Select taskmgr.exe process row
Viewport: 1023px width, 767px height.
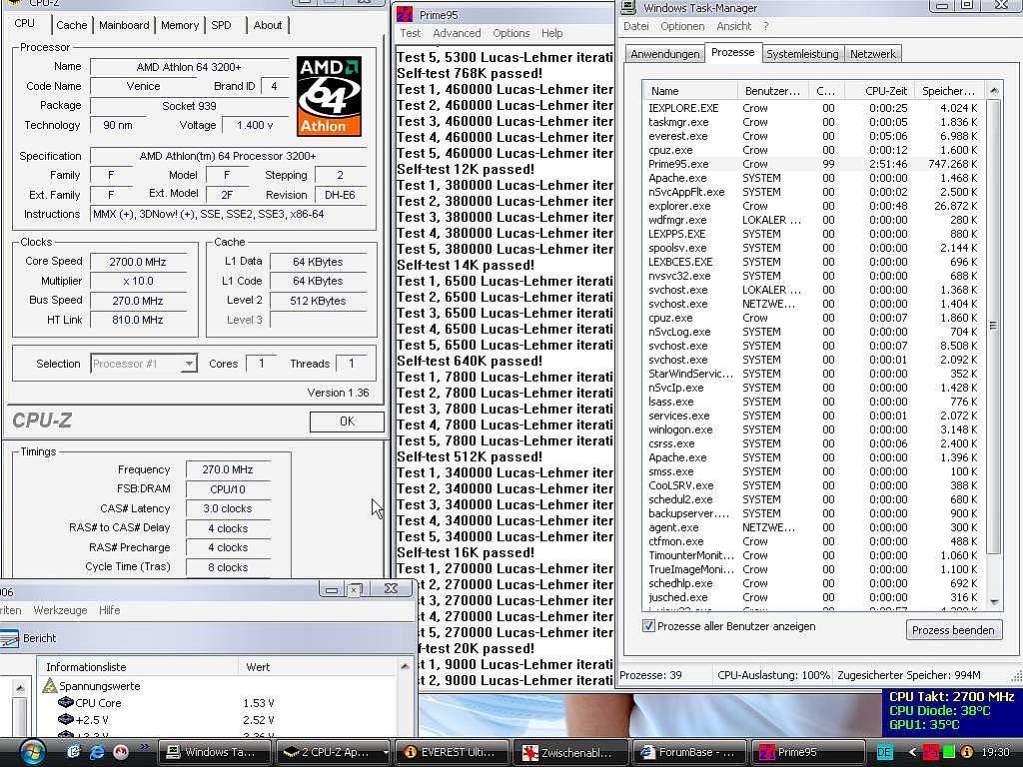(814, 122)
